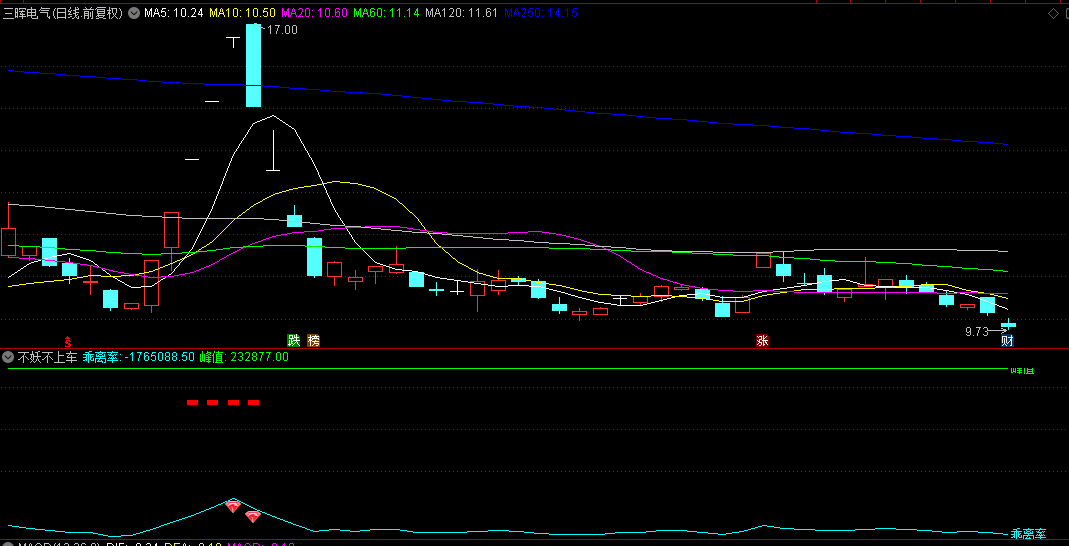
Task: Click the lower red diamond right of peak
Action: tap(253, 517)
